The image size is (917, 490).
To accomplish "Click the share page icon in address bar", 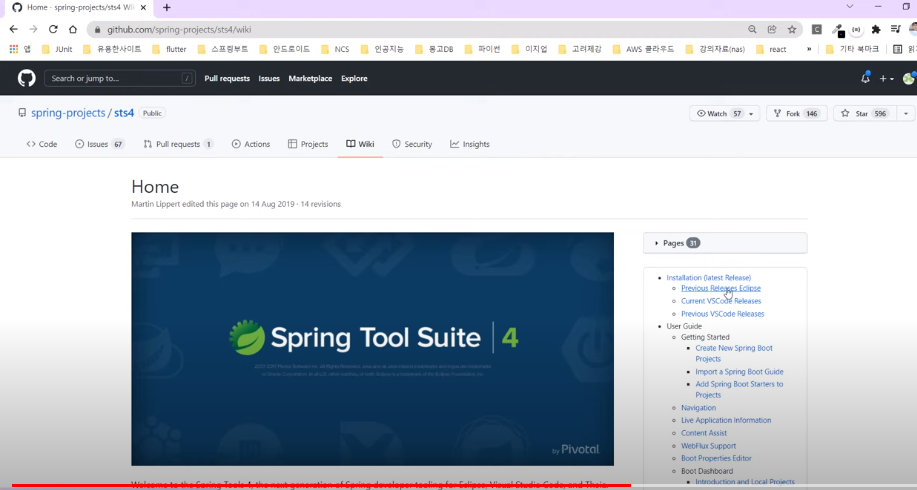I will tap(772, 29).
